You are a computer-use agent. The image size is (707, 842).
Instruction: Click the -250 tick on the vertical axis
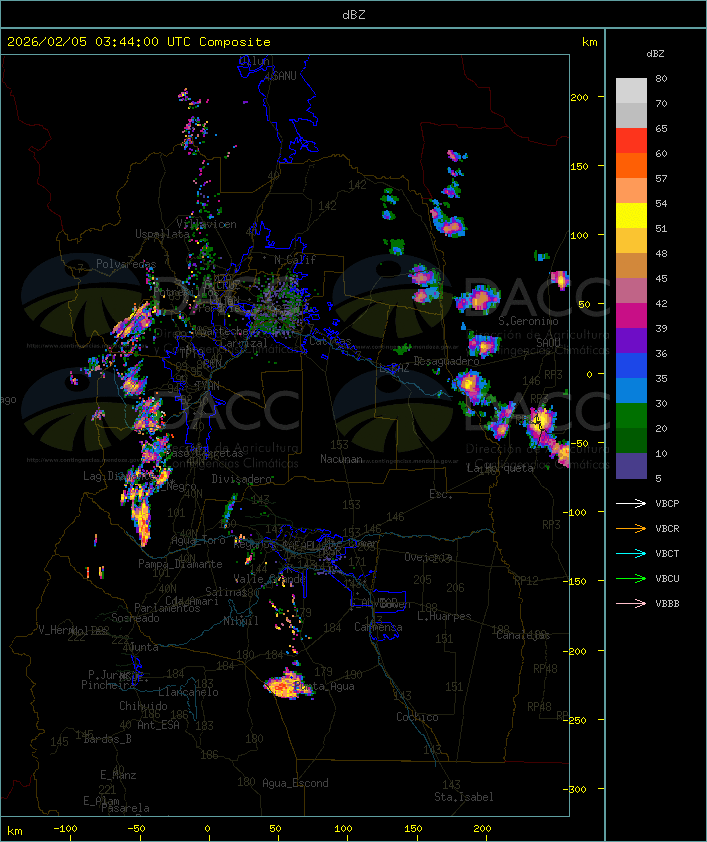click(x=575, y=720)
